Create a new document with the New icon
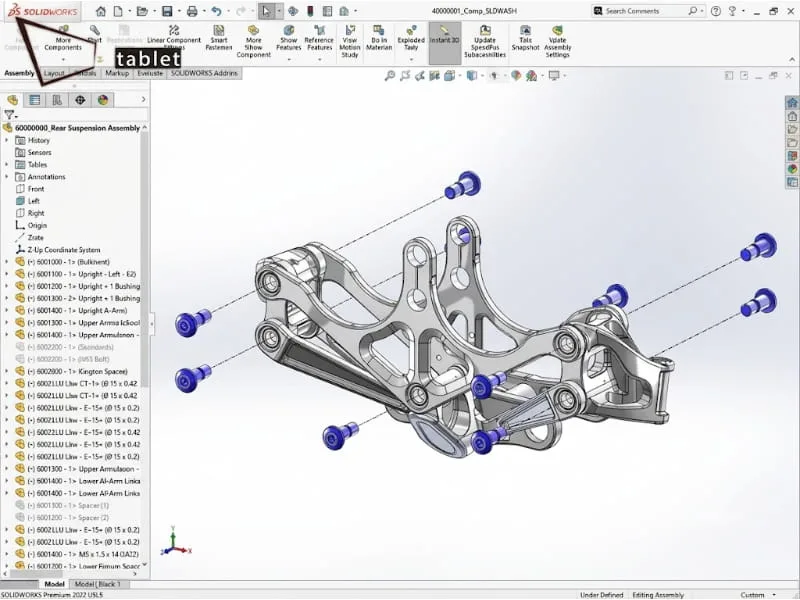Screen dimensions: 800x600 click(118, 11)
